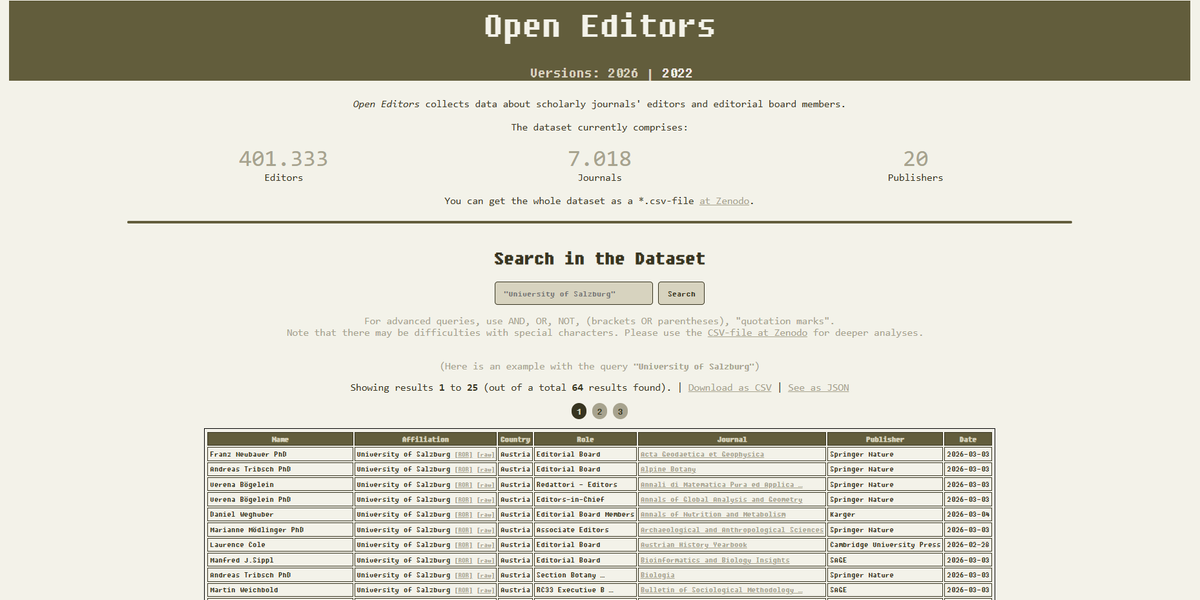Click the 401.333 Editors count

tap(283, 158)
